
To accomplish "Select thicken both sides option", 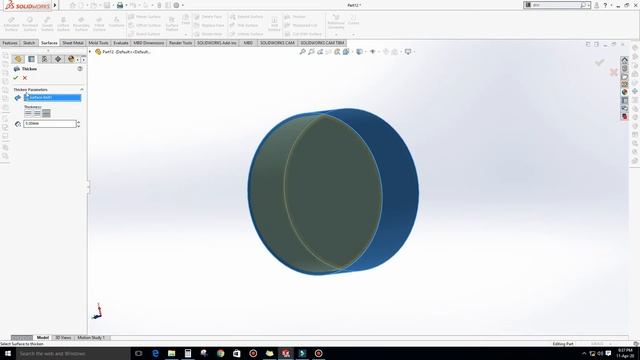I will pos(37,113).
